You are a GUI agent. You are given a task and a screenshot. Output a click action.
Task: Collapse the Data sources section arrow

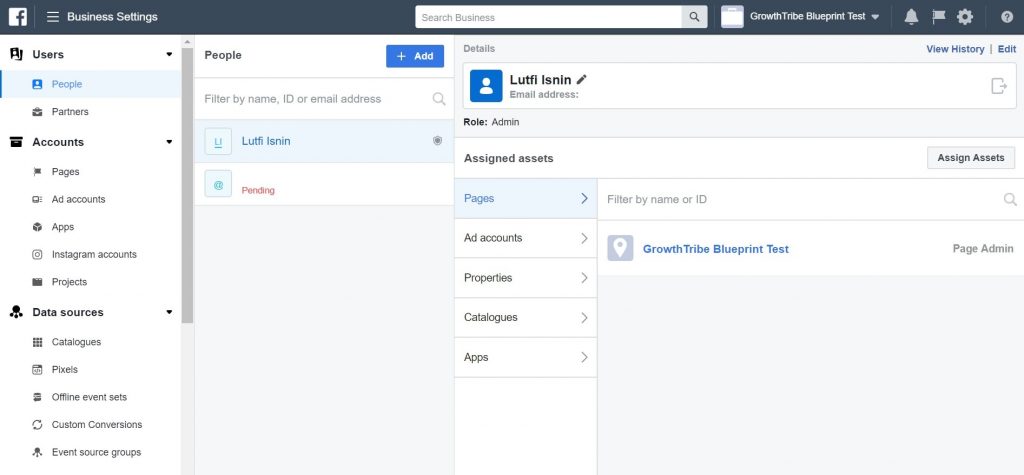(169, 312)
